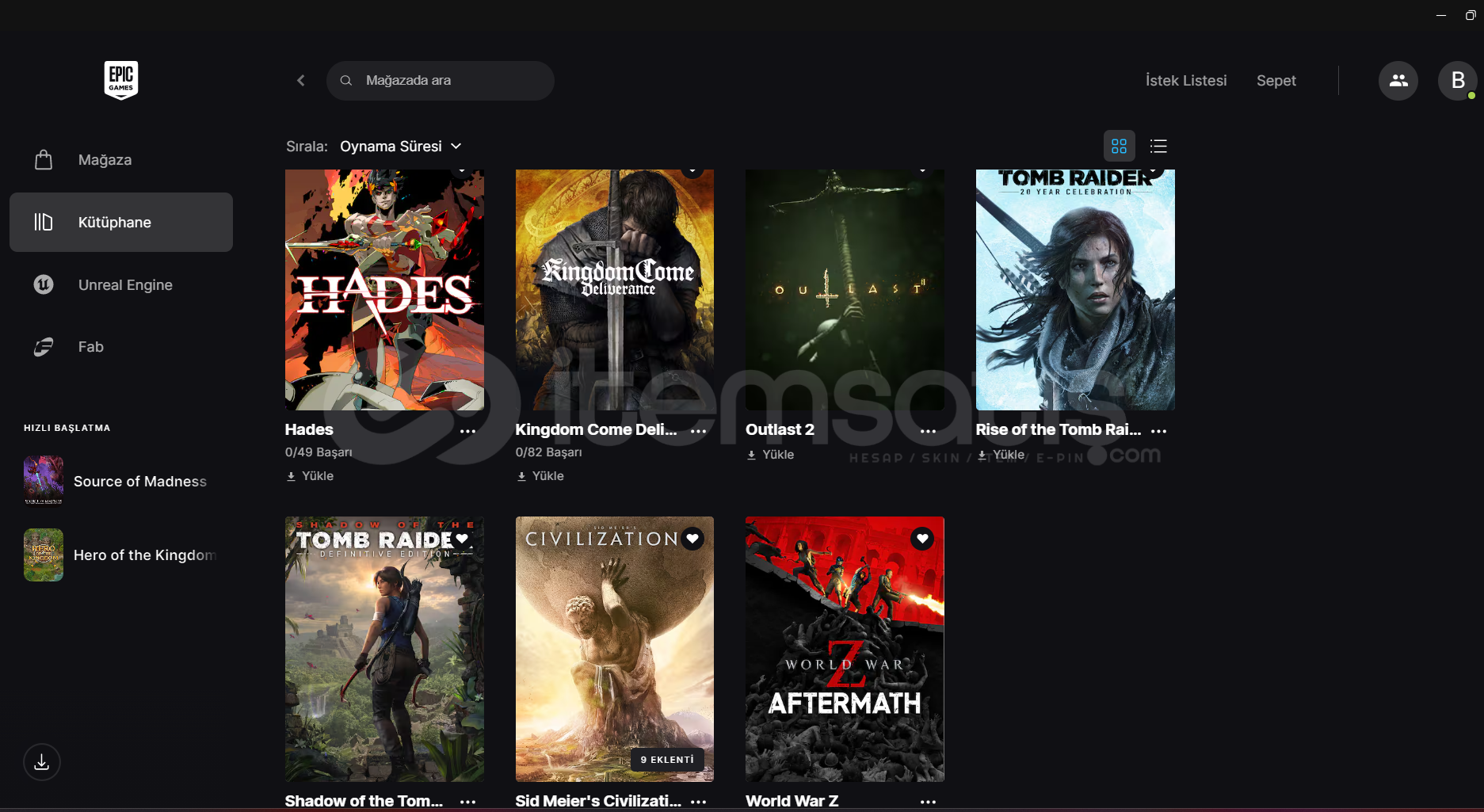Click the "0/49 Başarı" achievements text

pos(319,452)
